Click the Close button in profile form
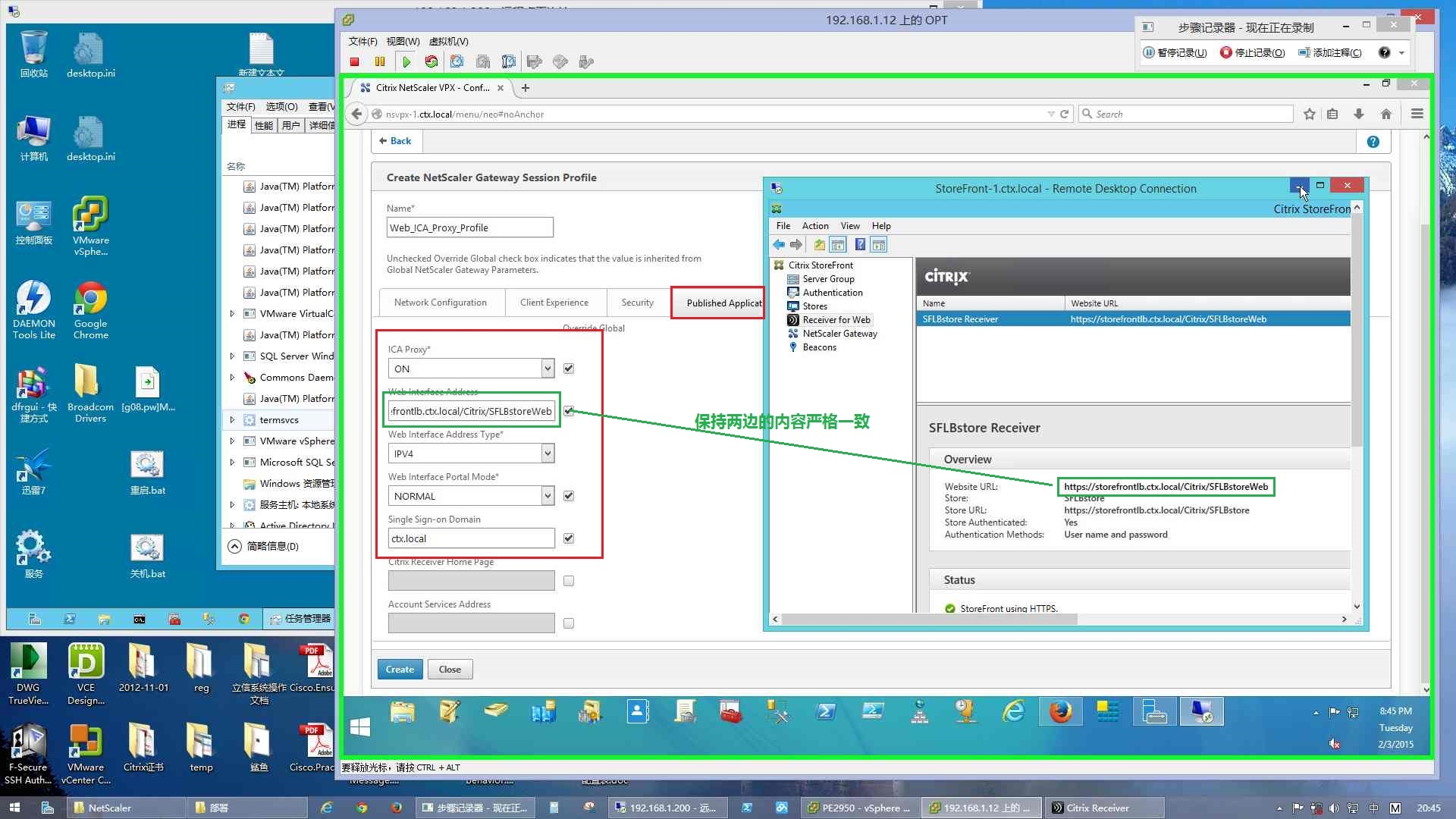The image size is (1456, 819). tap(450, 670)
